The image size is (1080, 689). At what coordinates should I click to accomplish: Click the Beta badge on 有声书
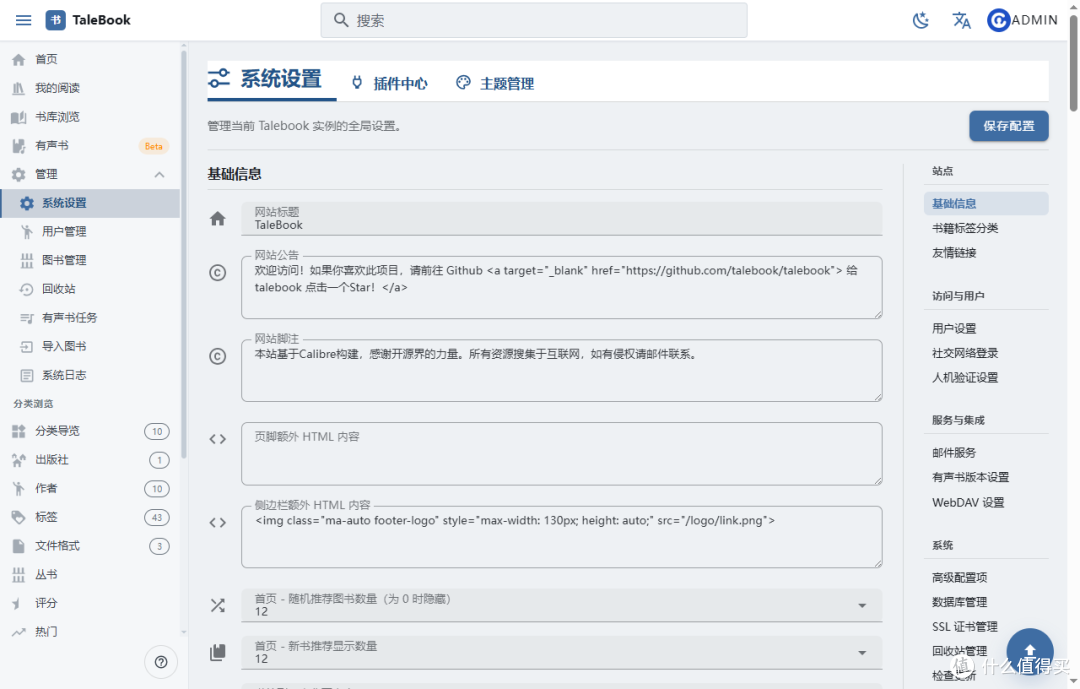(x=154, y=146)
